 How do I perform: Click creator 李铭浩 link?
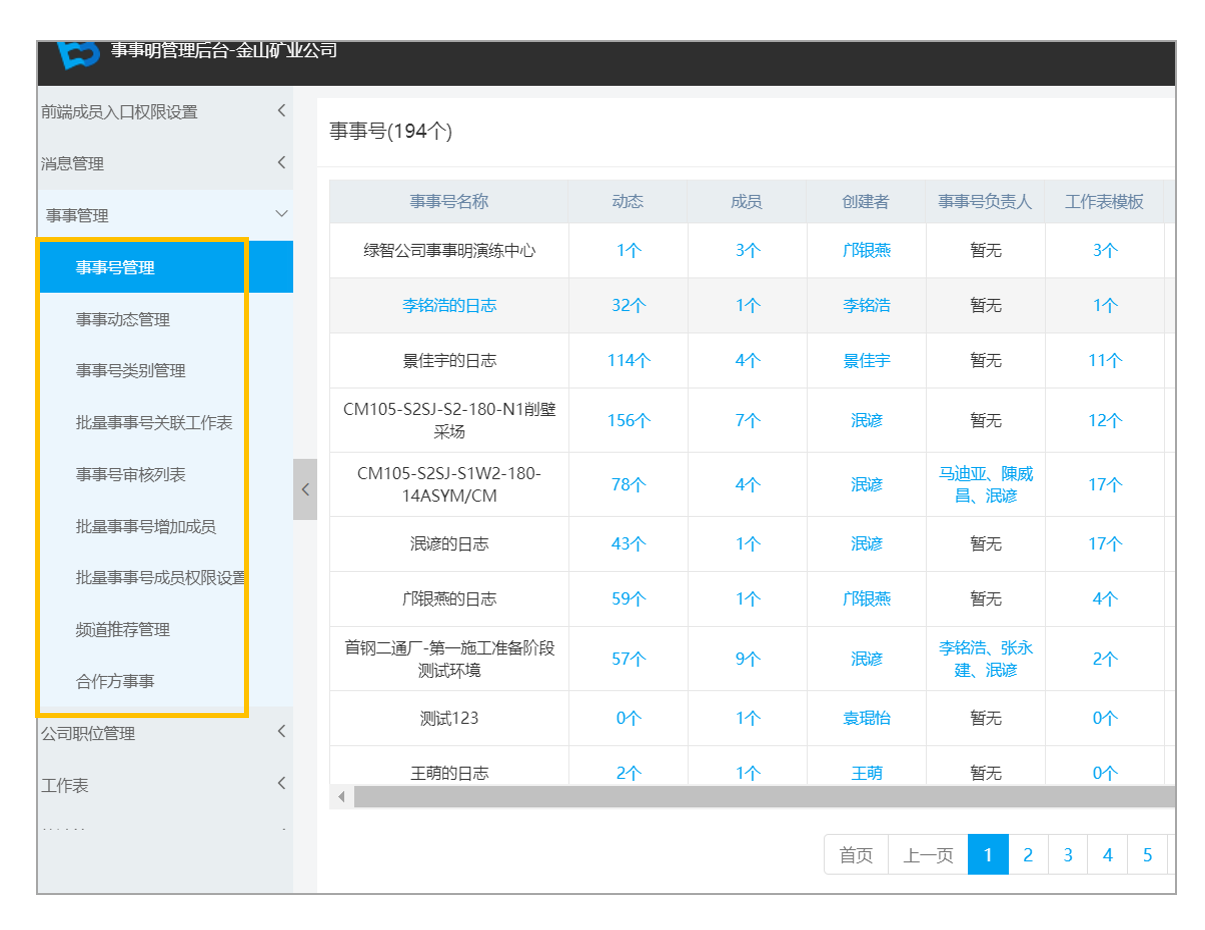[866, 305]
